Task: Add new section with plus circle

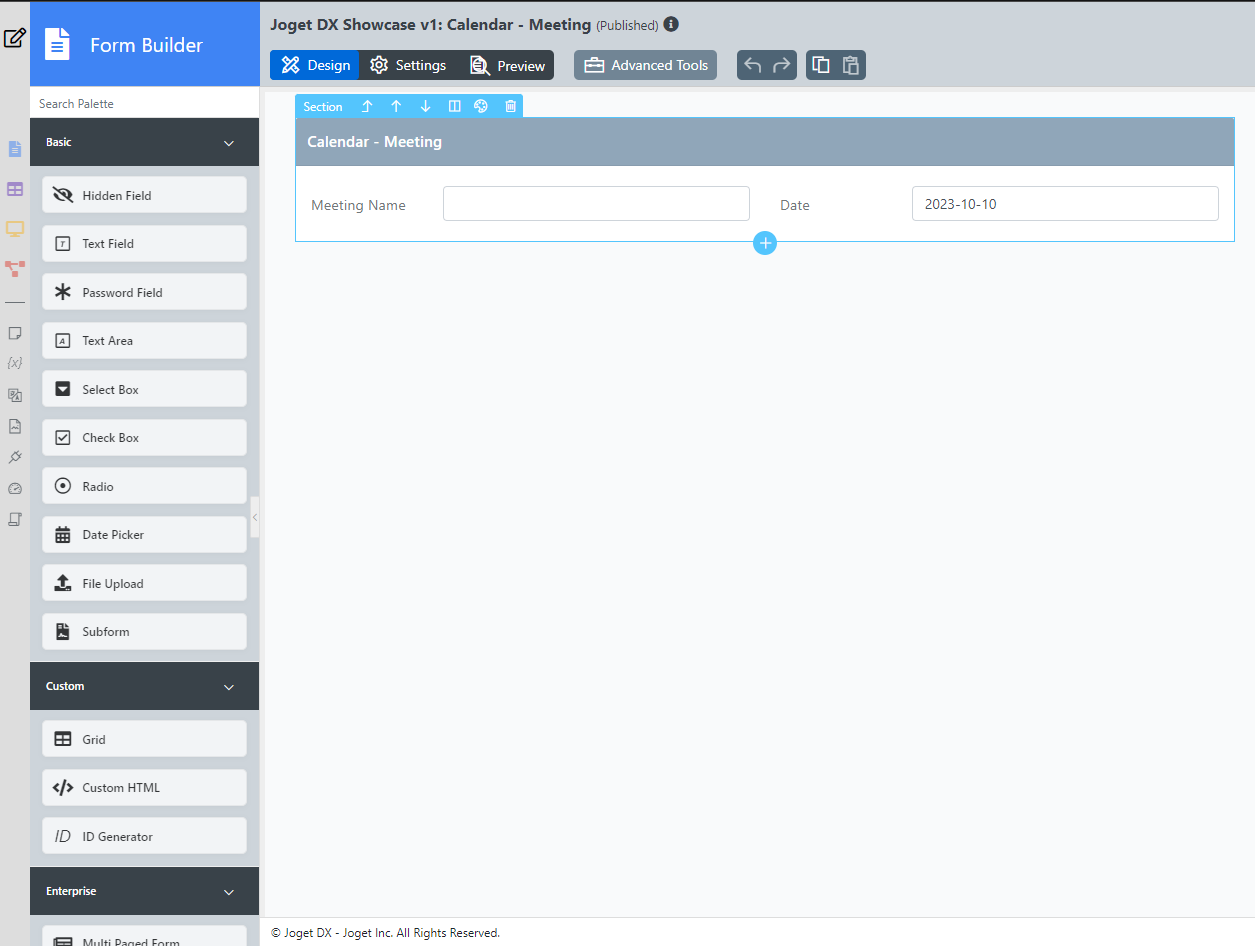Action: coord(765,243)
